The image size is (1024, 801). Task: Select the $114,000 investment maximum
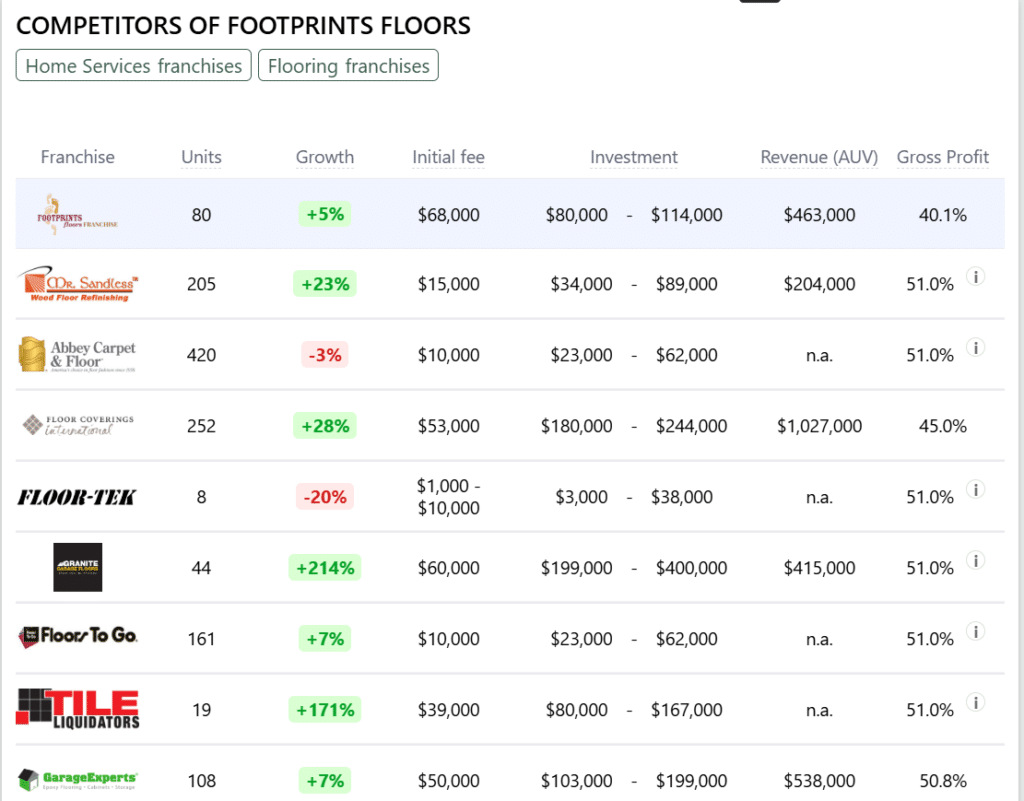pyautogui.click(x=686, y=215)
